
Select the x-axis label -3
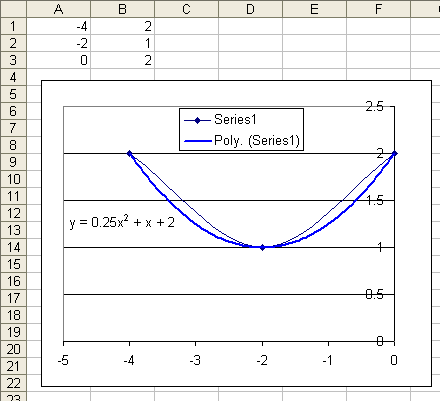[195, 360]
